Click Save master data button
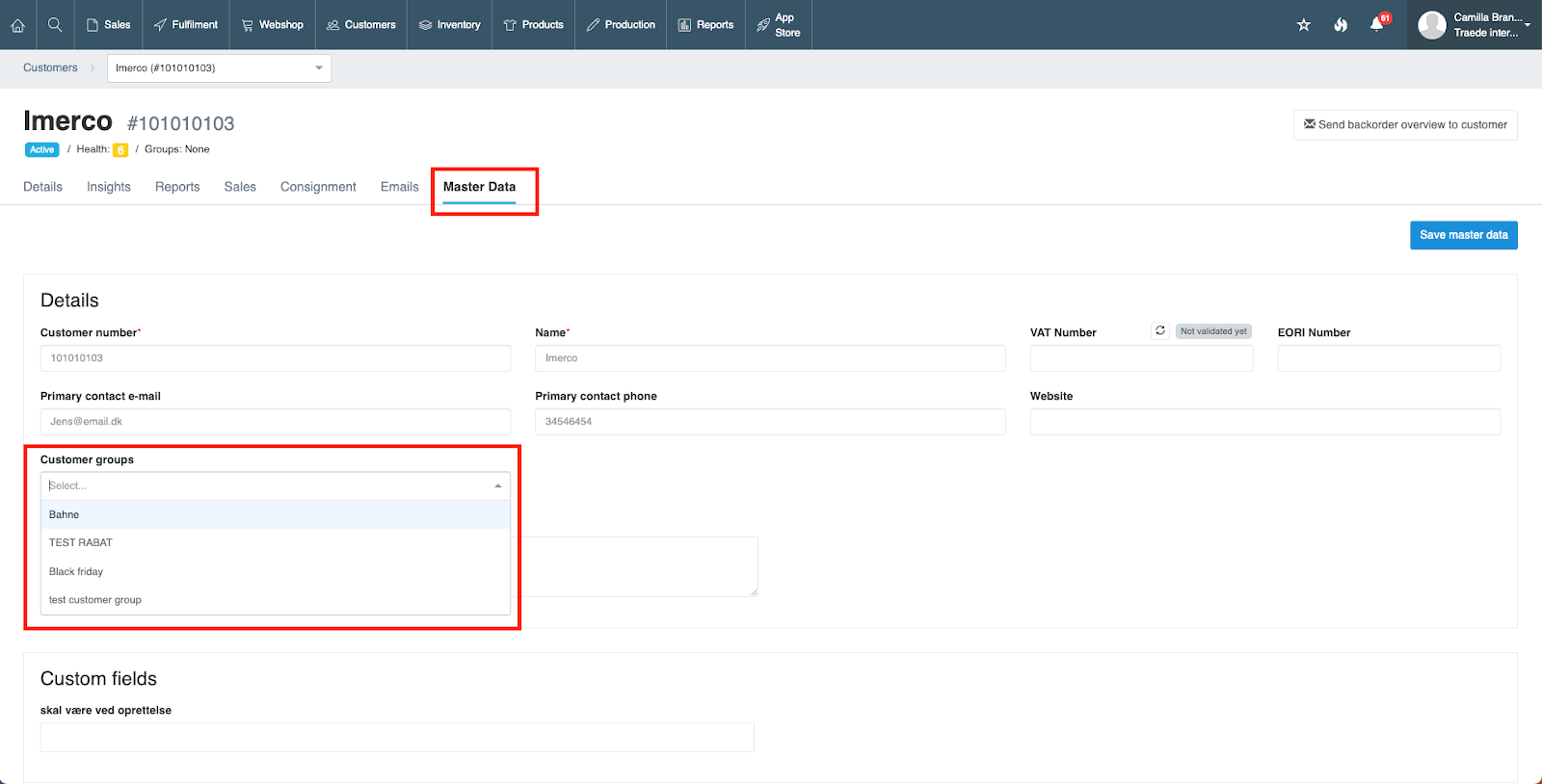The height and width of the screenshot is (784, 1542). coord(1463,235)
